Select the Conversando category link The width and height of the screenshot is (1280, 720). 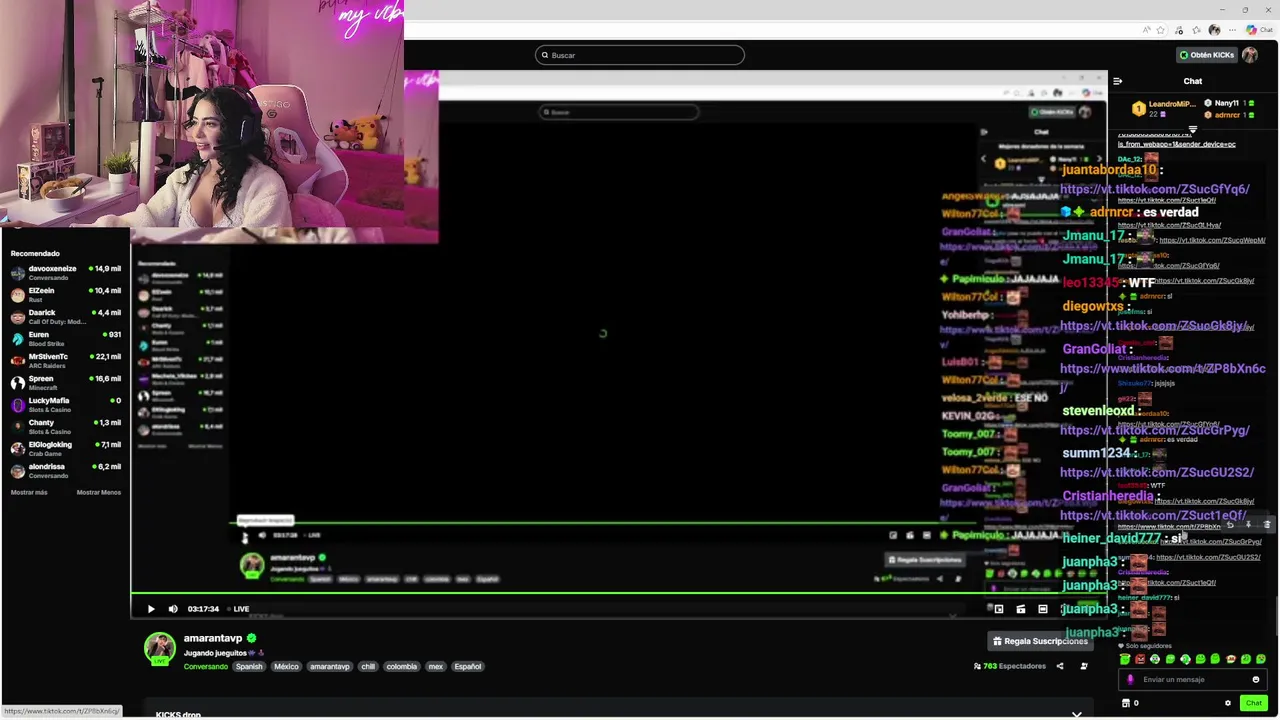tap(206, 667)
